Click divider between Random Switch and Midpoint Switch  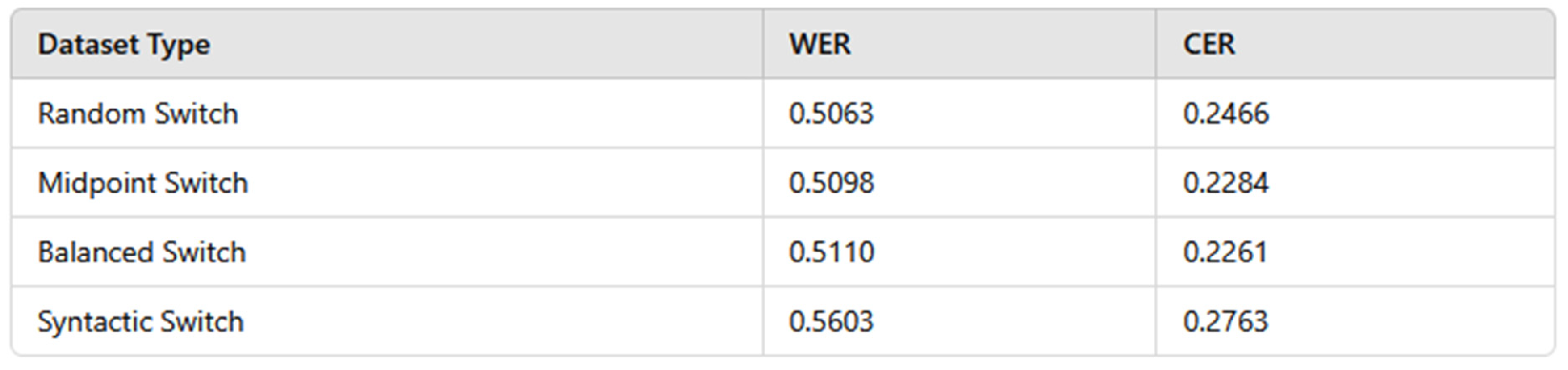[x=387, y=147]
